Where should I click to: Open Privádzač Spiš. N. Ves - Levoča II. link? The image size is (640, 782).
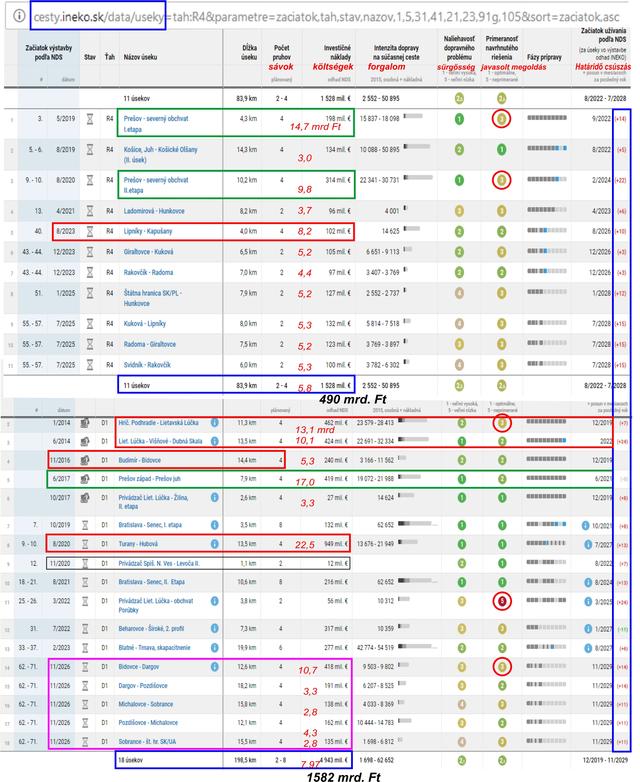tap(159, 563)
